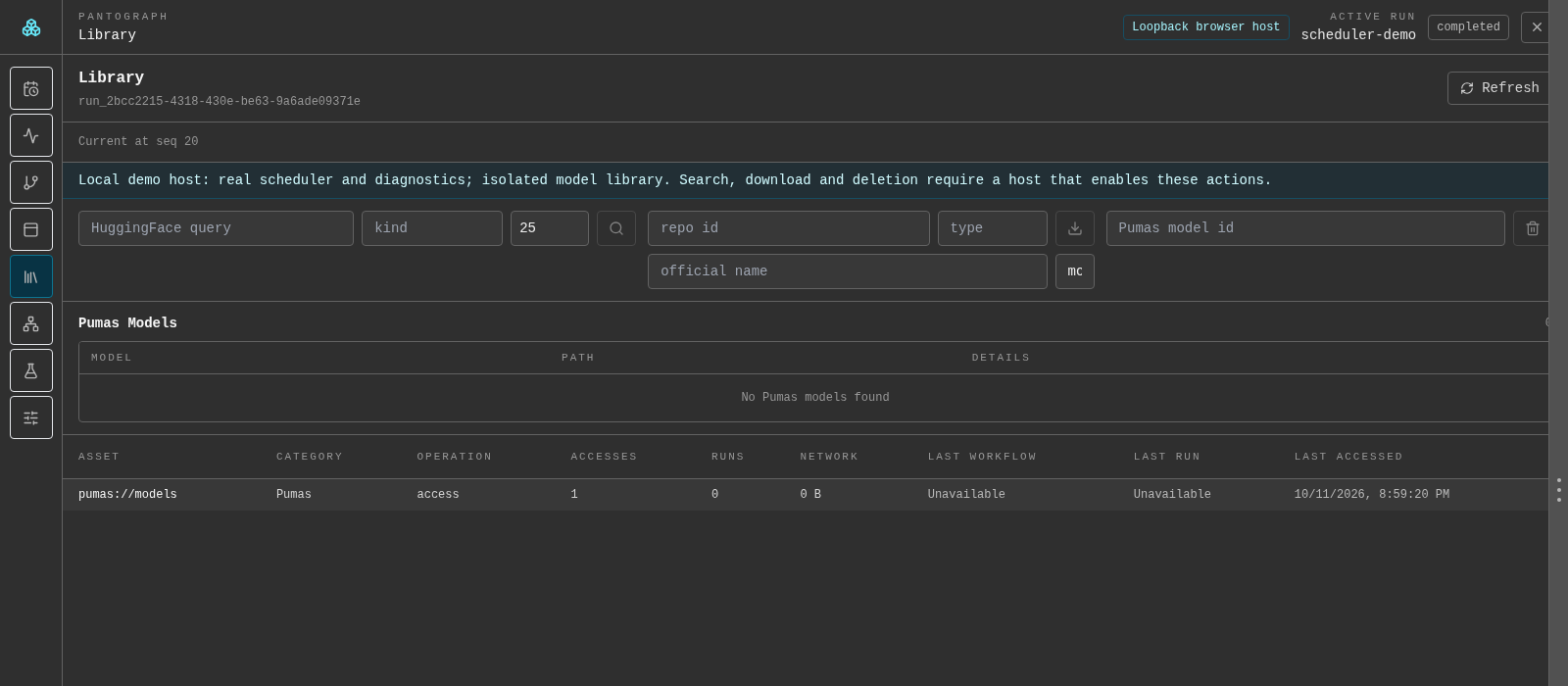Image resolution: width=1568 pixels, height=686 pixels.
Task: Click the completed status badge
Action: (x=1468, y=27)
